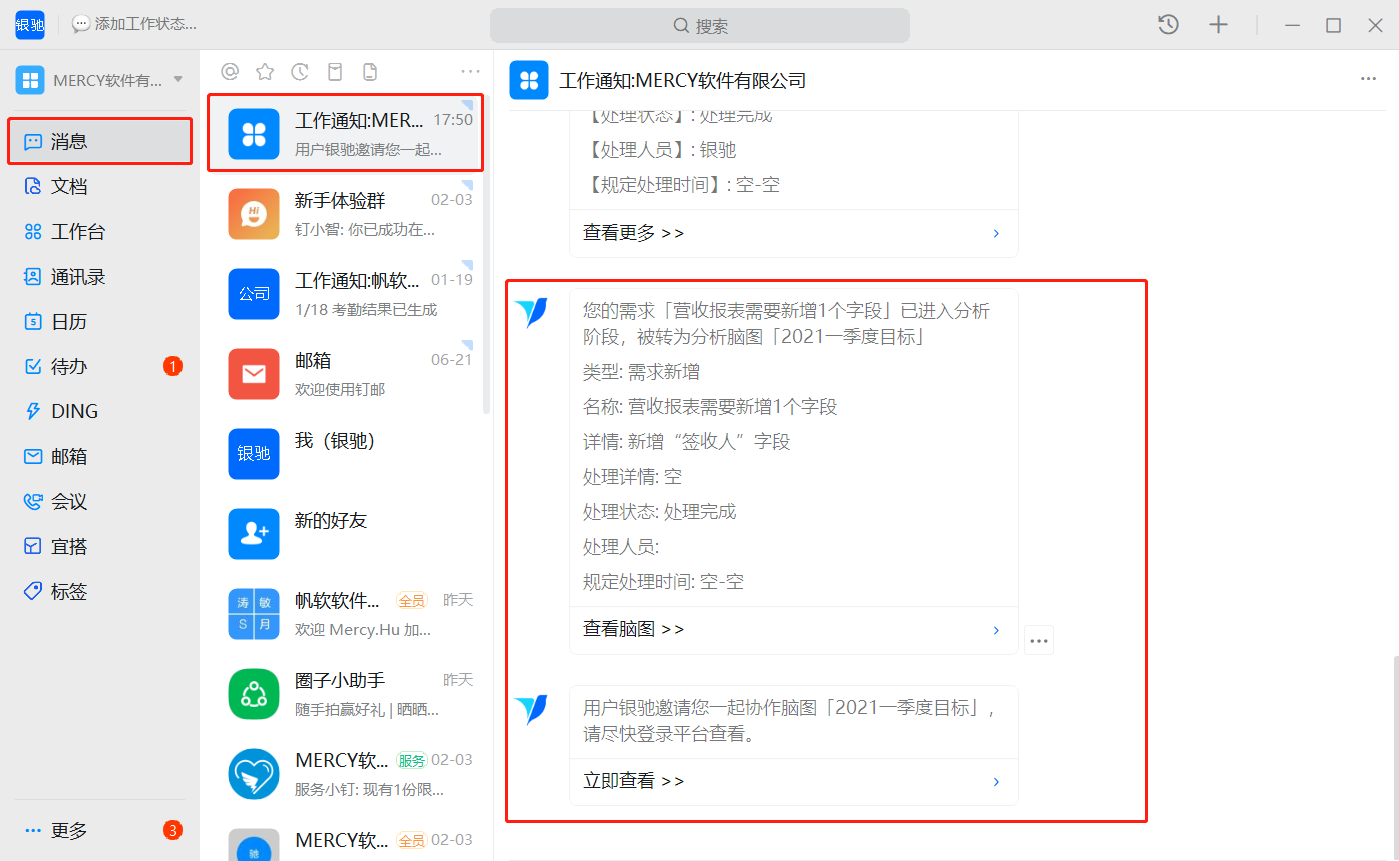Click the blue 公司 avatar icon
Screen dimensions: 1399x861
tap(254, 294)
